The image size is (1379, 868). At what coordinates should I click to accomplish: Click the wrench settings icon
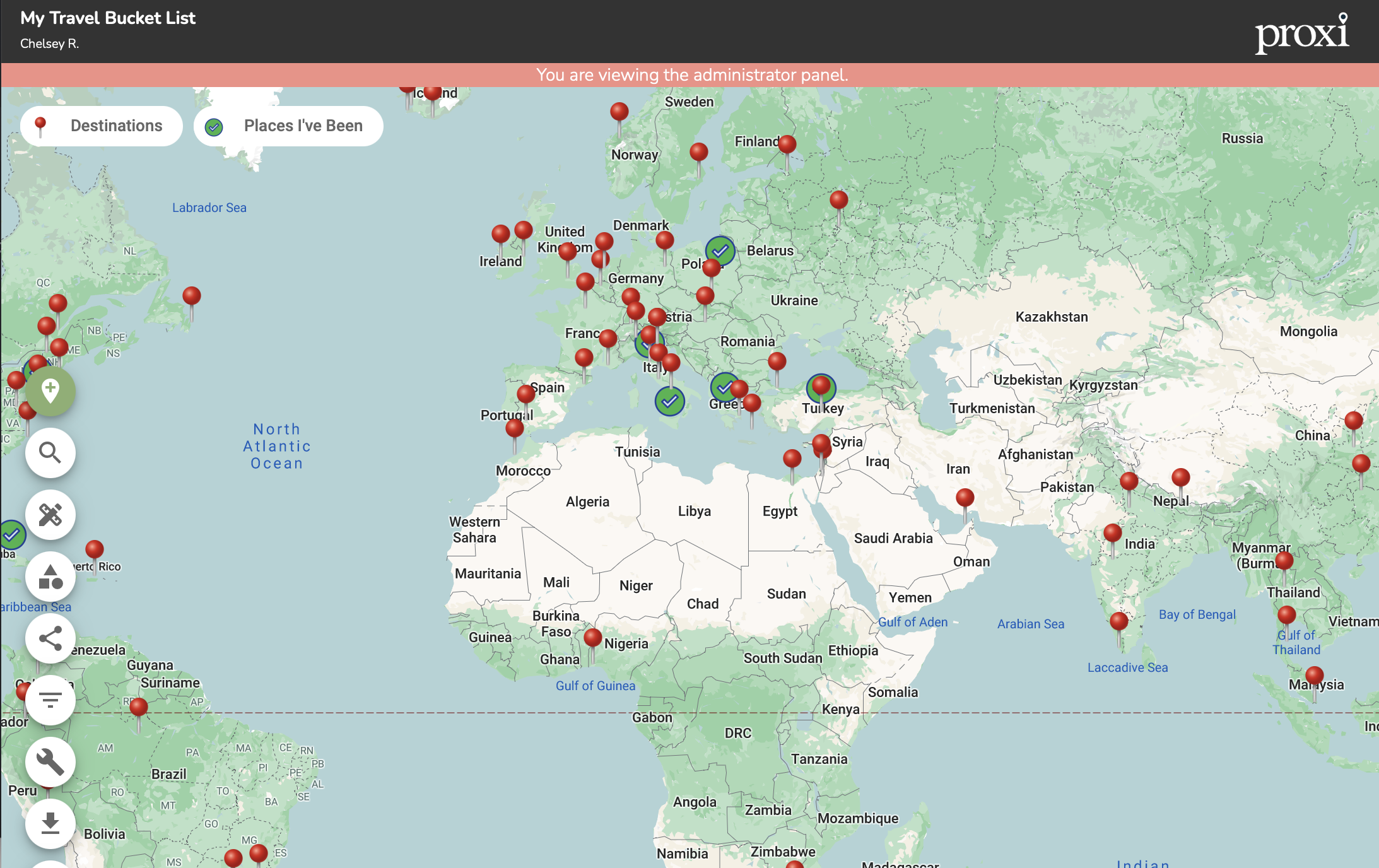(50, 761)
